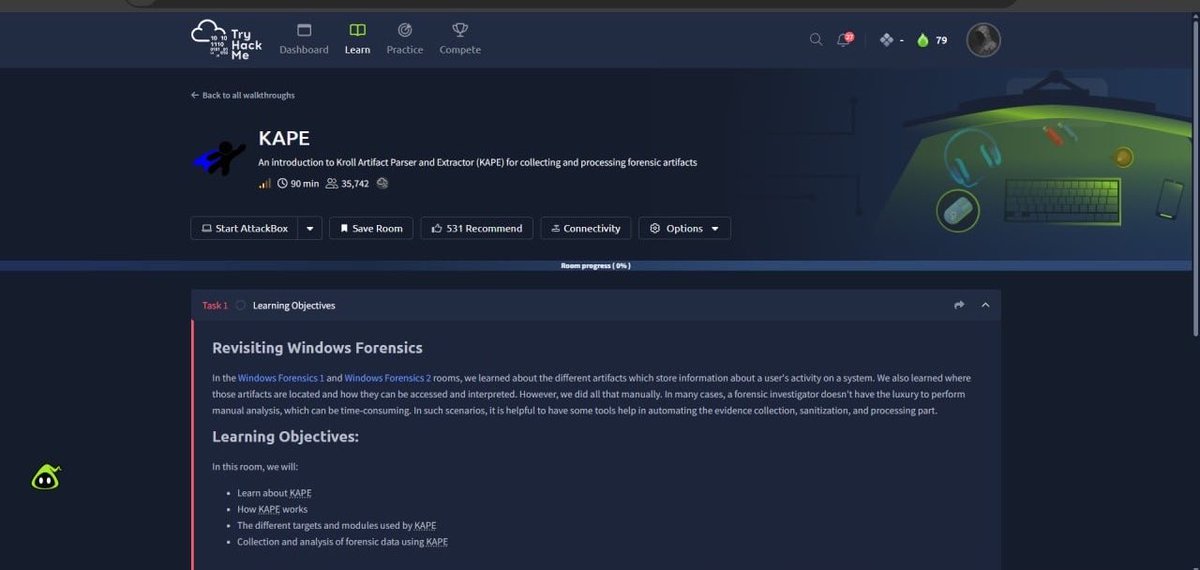The image size is (1200, 570).
Task: Open the user profile avatar
Action: pyautogui.click(x=983, y=40)
